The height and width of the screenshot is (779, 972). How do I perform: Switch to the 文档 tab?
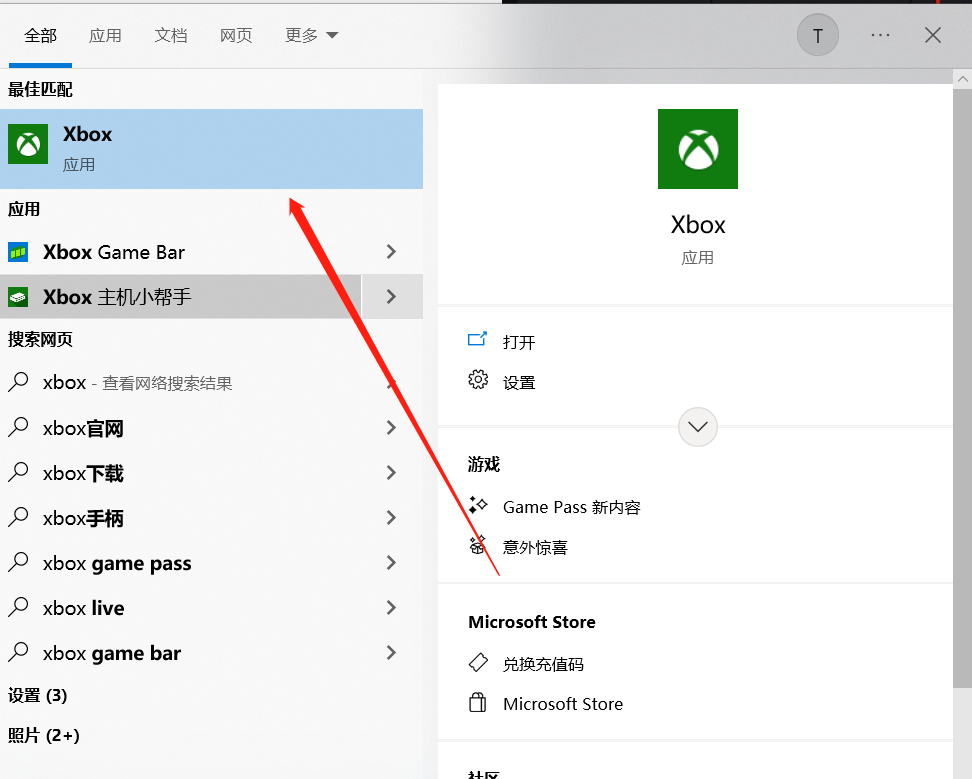171,35
